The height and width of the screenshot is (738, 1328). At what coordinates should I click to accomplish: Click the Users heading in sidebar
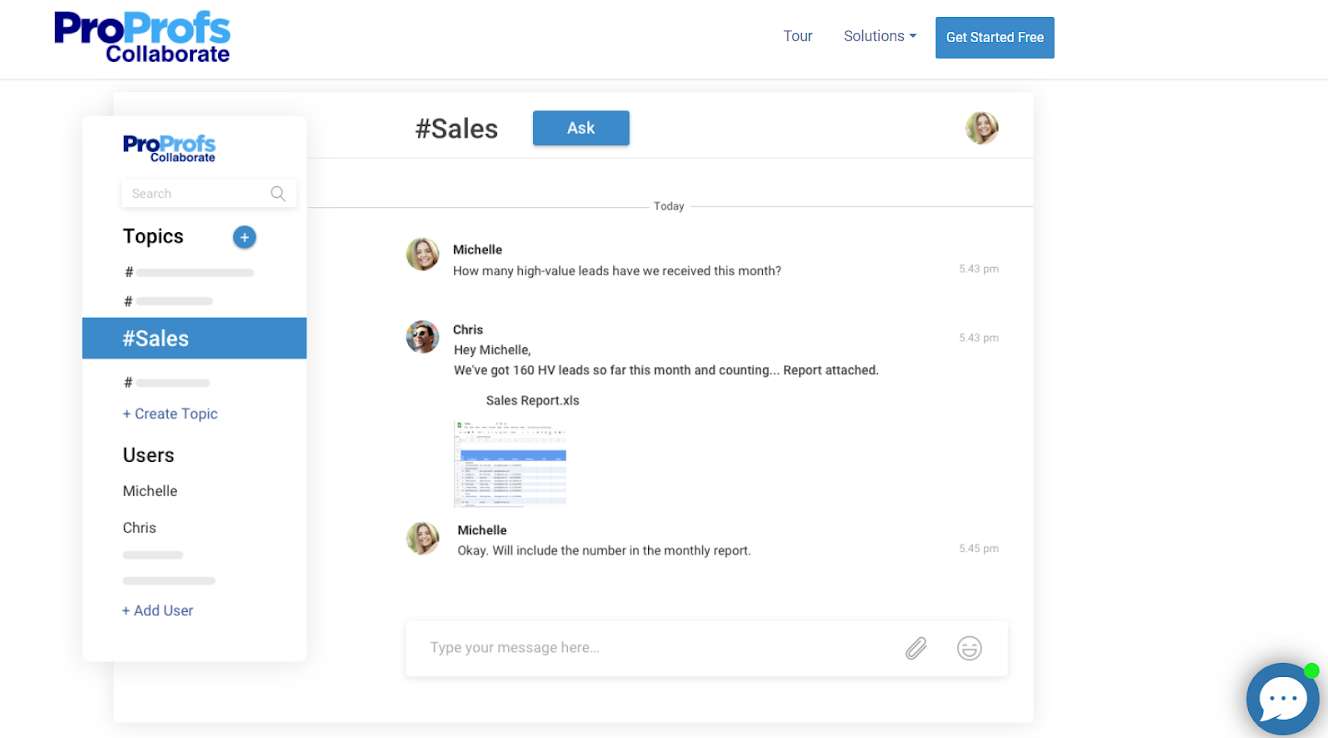point(148,455)
